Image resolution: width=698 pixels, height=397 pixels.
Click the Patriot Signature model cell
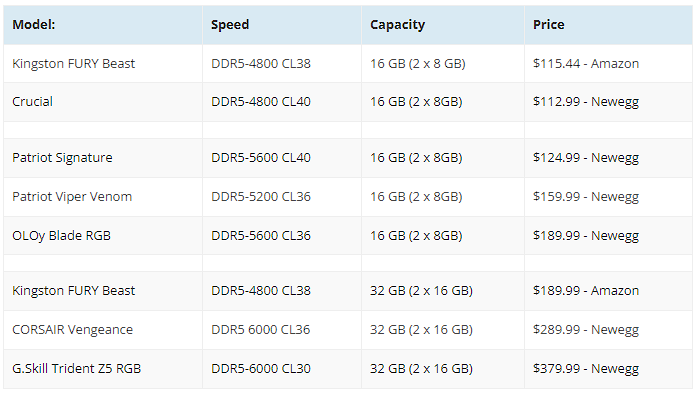coord(103,158)
